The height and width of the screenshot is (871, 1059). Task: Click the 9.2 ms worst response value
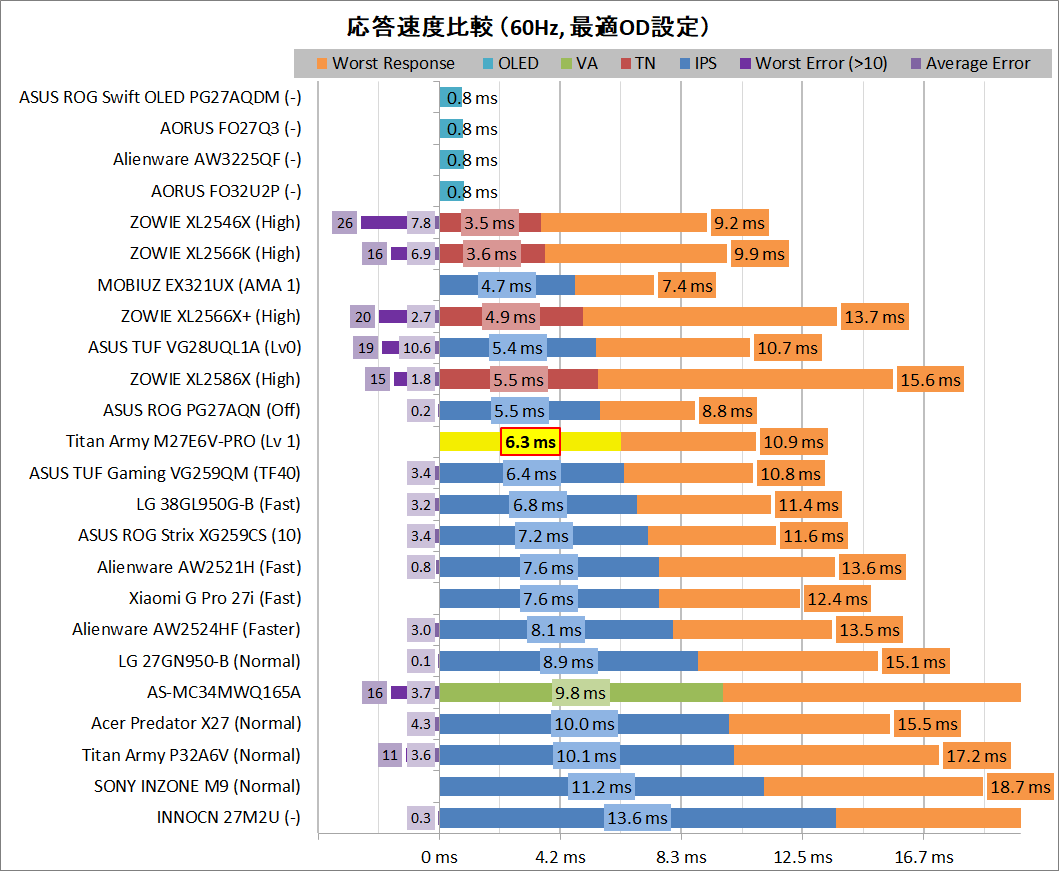coord(740,223)
